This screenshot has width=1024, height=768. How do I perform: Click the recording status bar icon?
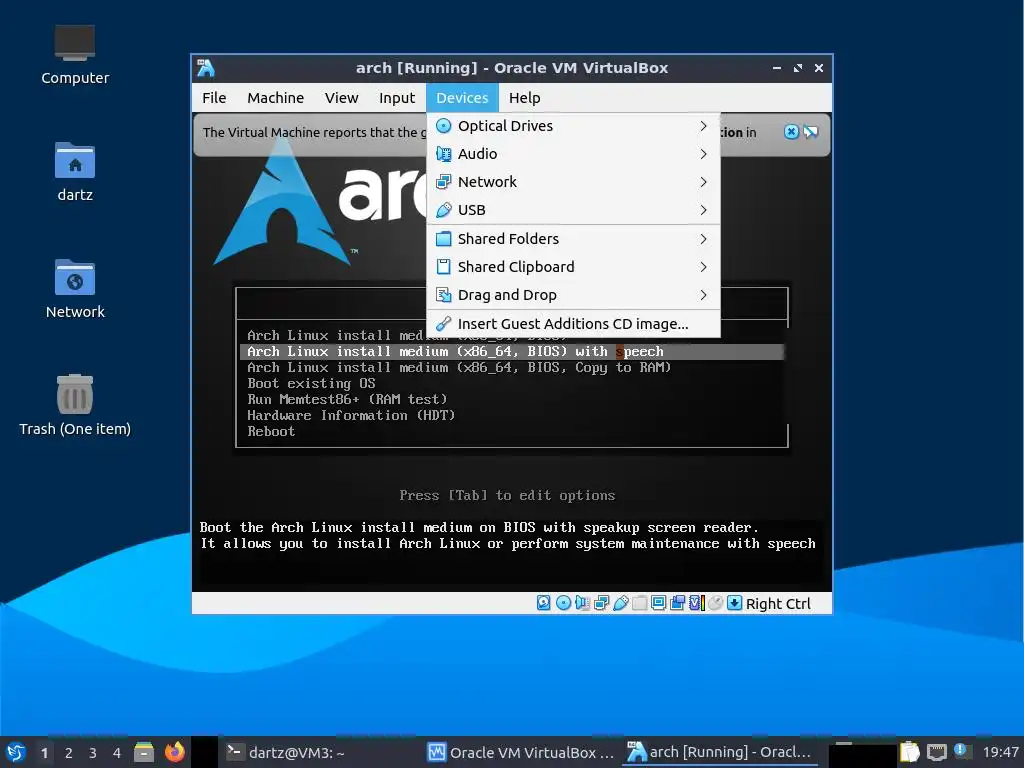click(x=677, y=603)
